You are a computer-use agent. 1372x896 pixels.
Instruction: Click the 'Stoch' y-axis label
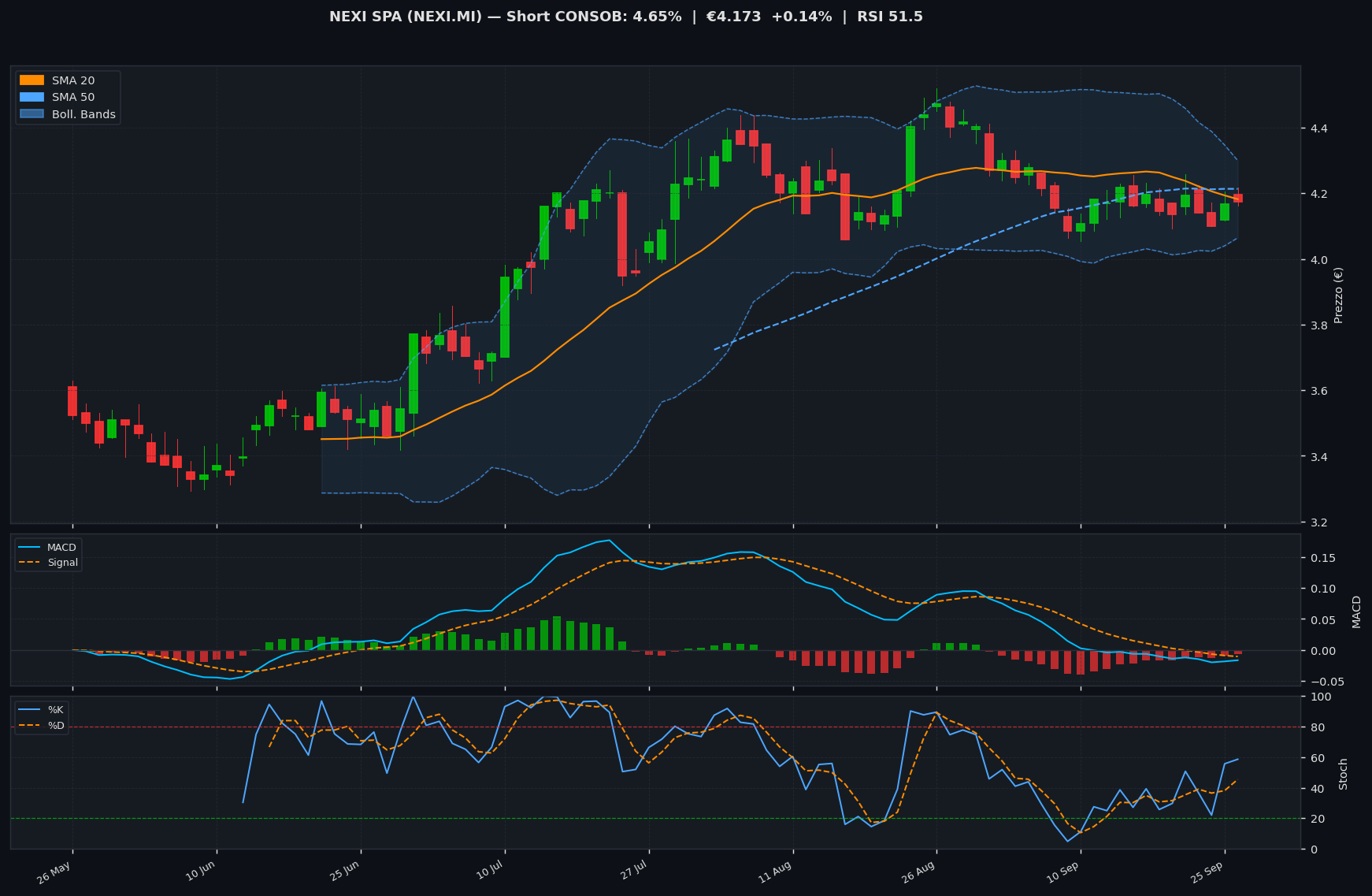point(1344,773)
